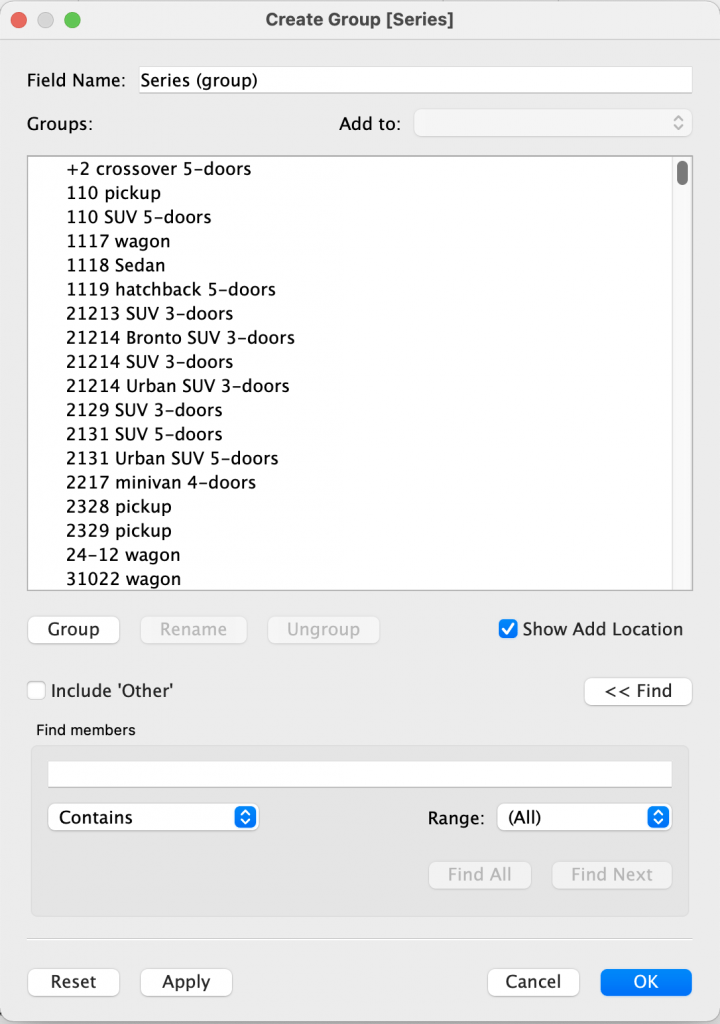Focus the Find members search field
Image resolution: width=720 pixels, height=1024 pixels.
click(360, 774)
